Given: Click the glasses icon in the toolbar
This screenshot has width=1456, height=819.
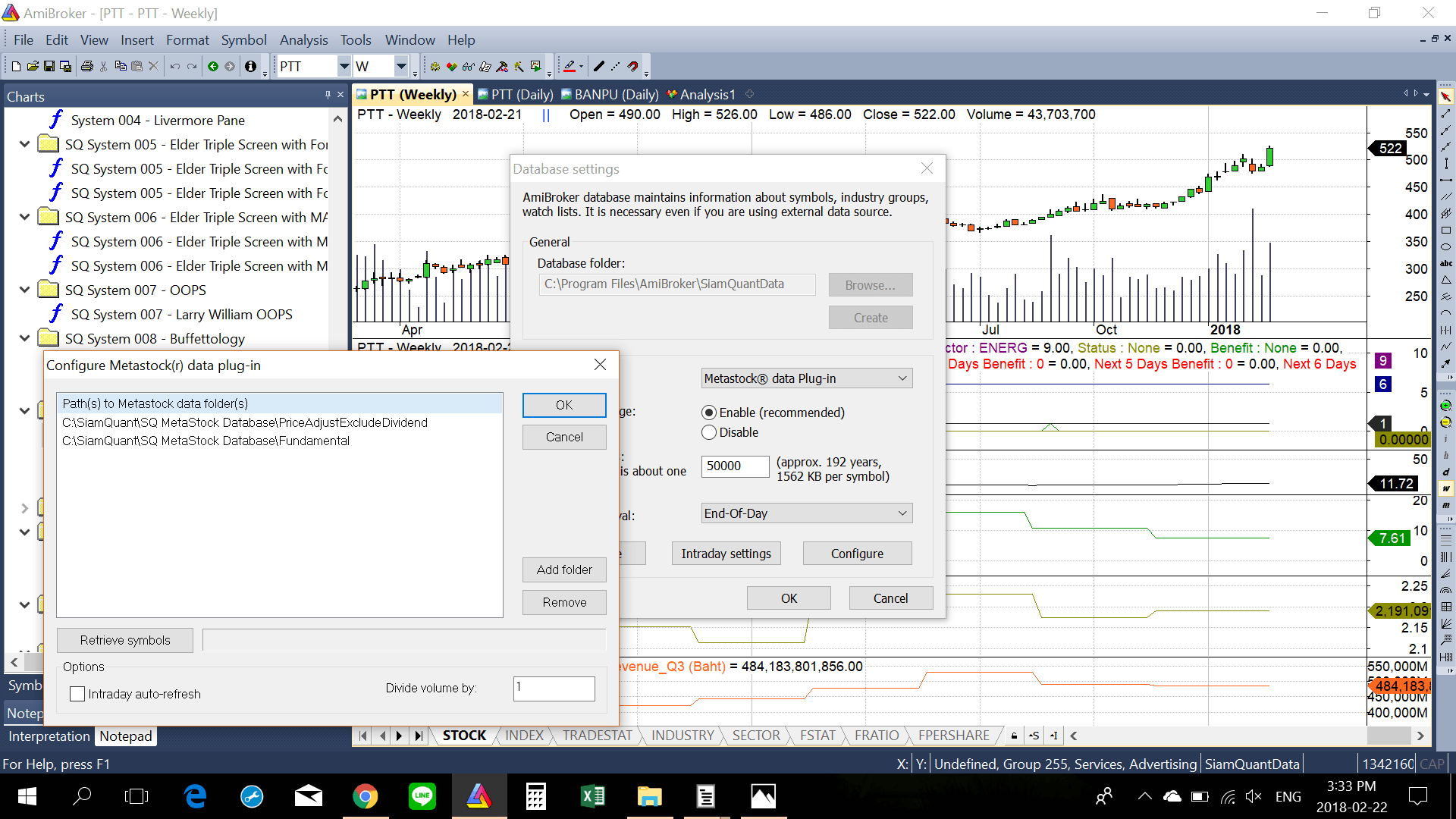Looking at the screenshot, I should [x=468, y=67].
